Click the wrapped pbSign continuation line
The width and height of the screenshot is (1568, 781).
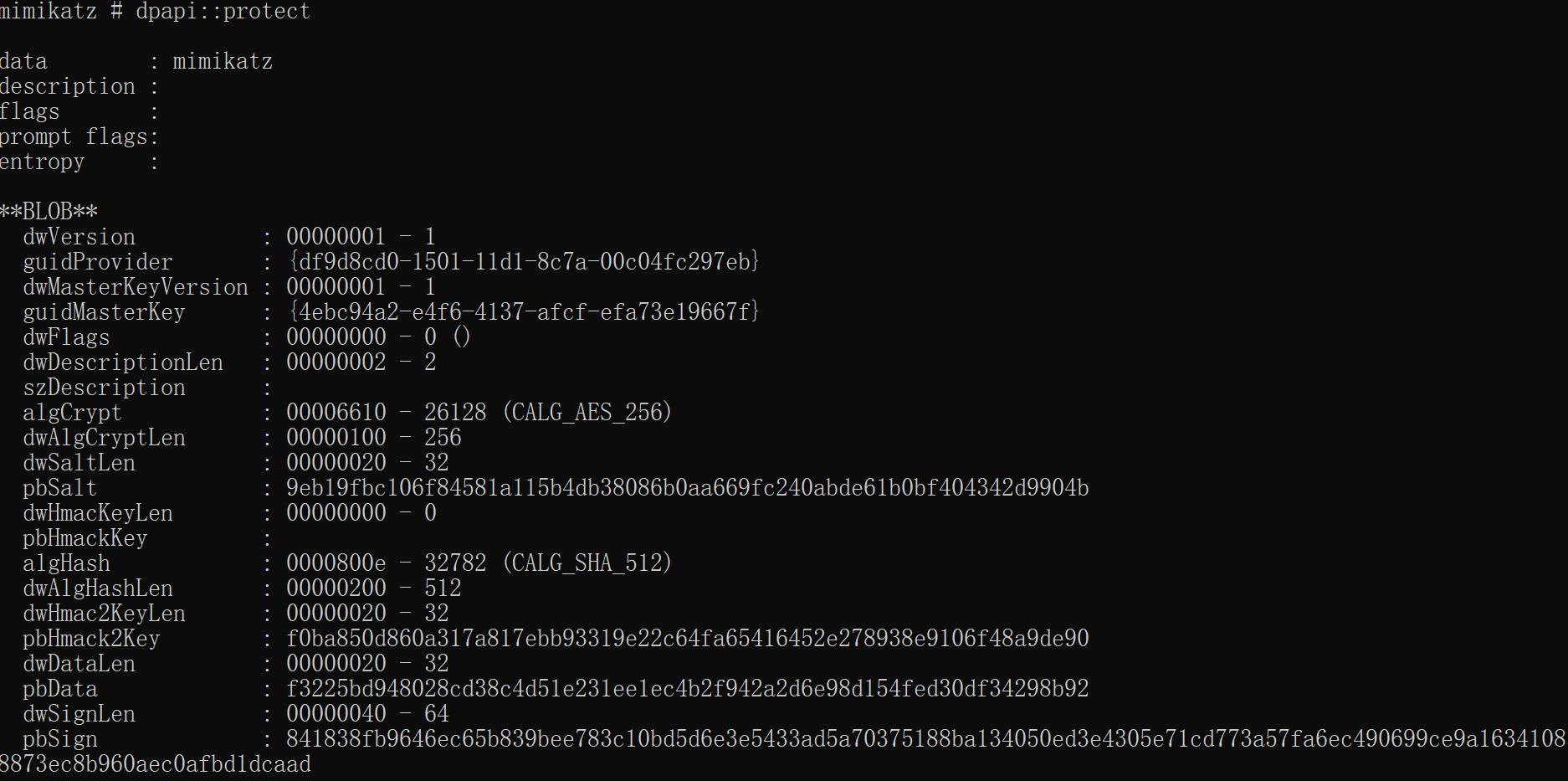pos(156,764)
